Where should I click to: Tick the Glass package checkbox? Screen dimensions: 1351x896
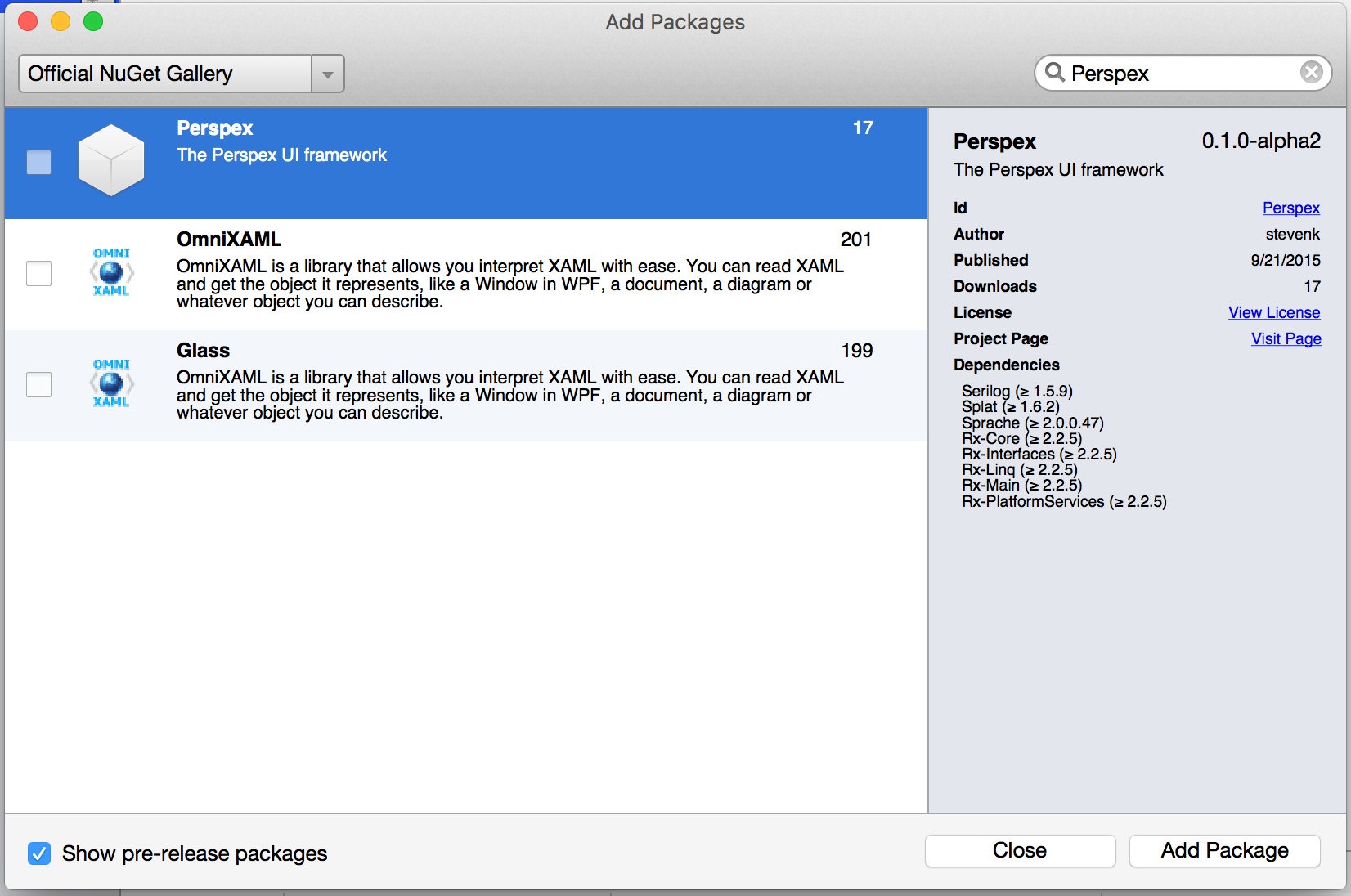38,384
